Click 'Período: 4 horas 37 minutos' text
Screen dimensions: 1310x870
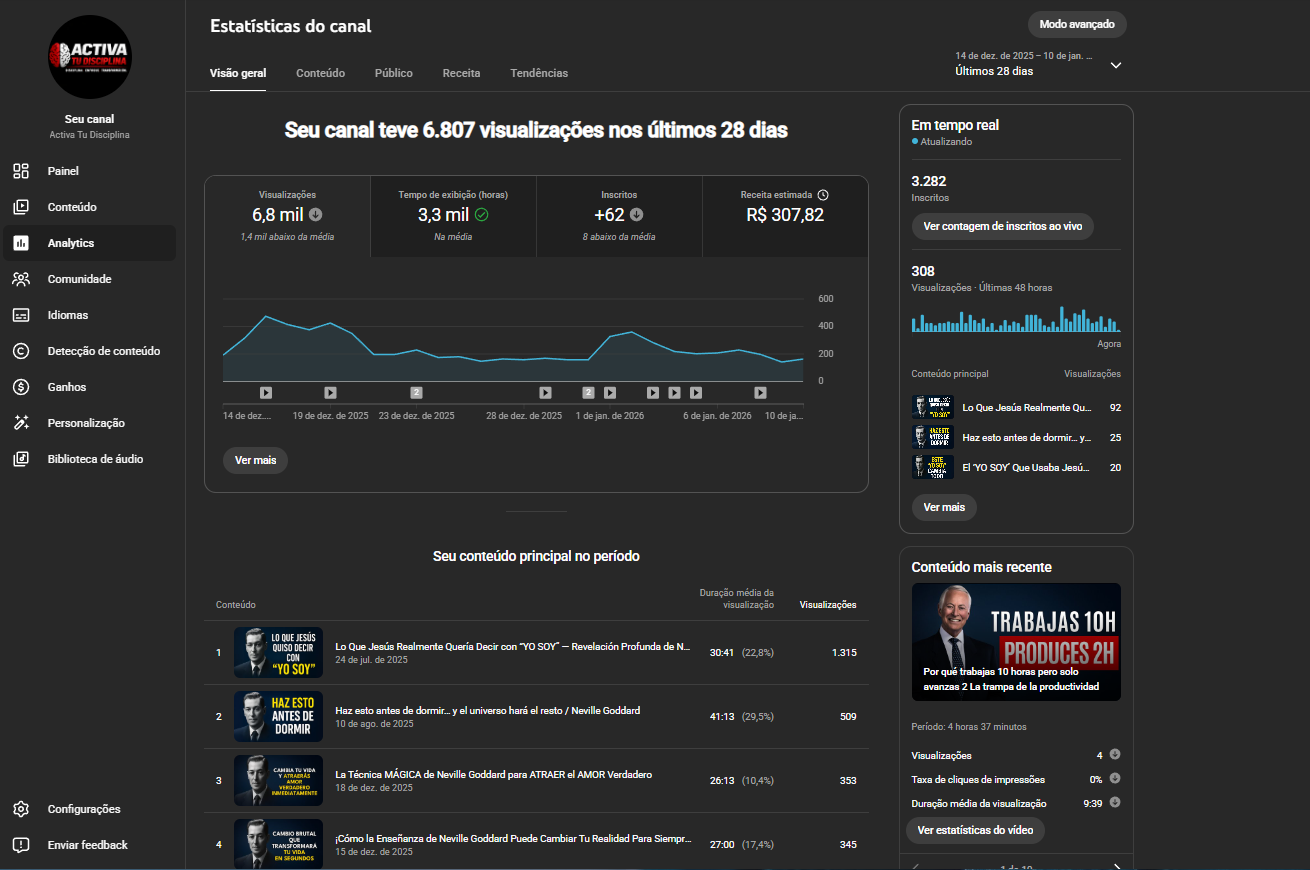(x=969, y=727)
